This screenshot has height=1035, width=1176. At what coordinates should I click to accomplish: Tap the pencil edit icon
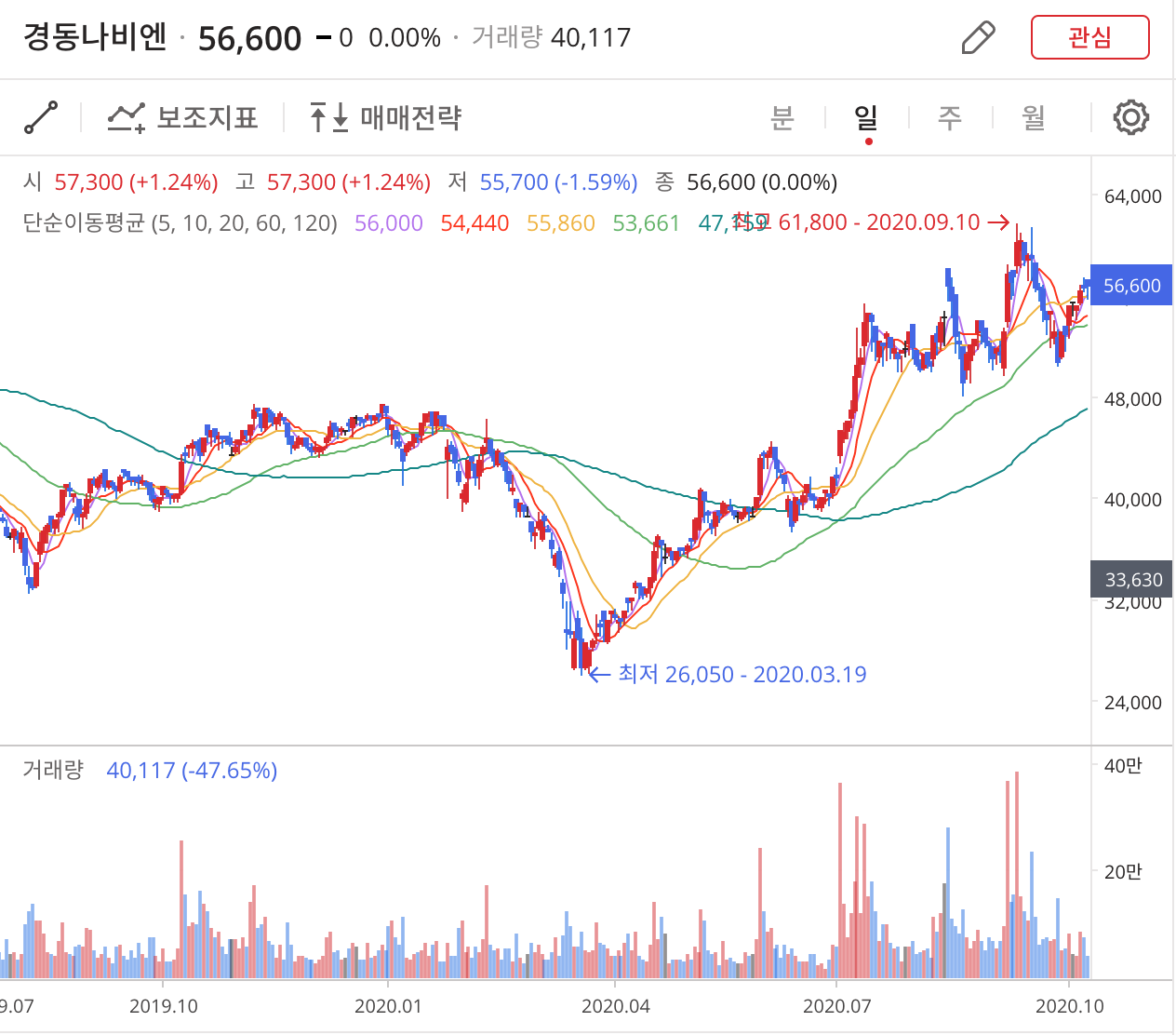coord(978,38)
